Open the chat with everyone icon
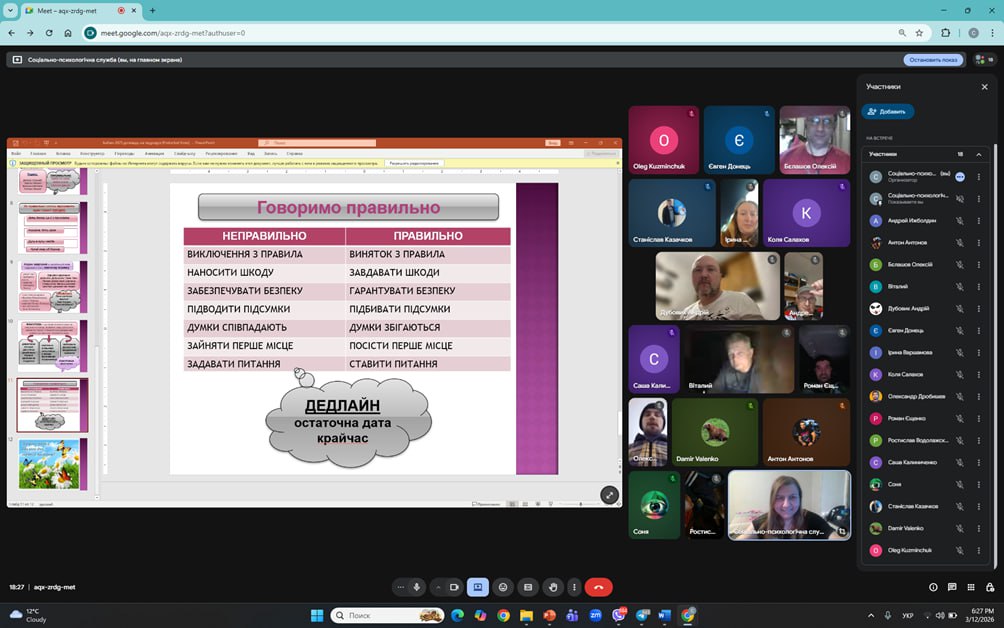This screenshot has height=628, width=1004. [x=952, y=587]
